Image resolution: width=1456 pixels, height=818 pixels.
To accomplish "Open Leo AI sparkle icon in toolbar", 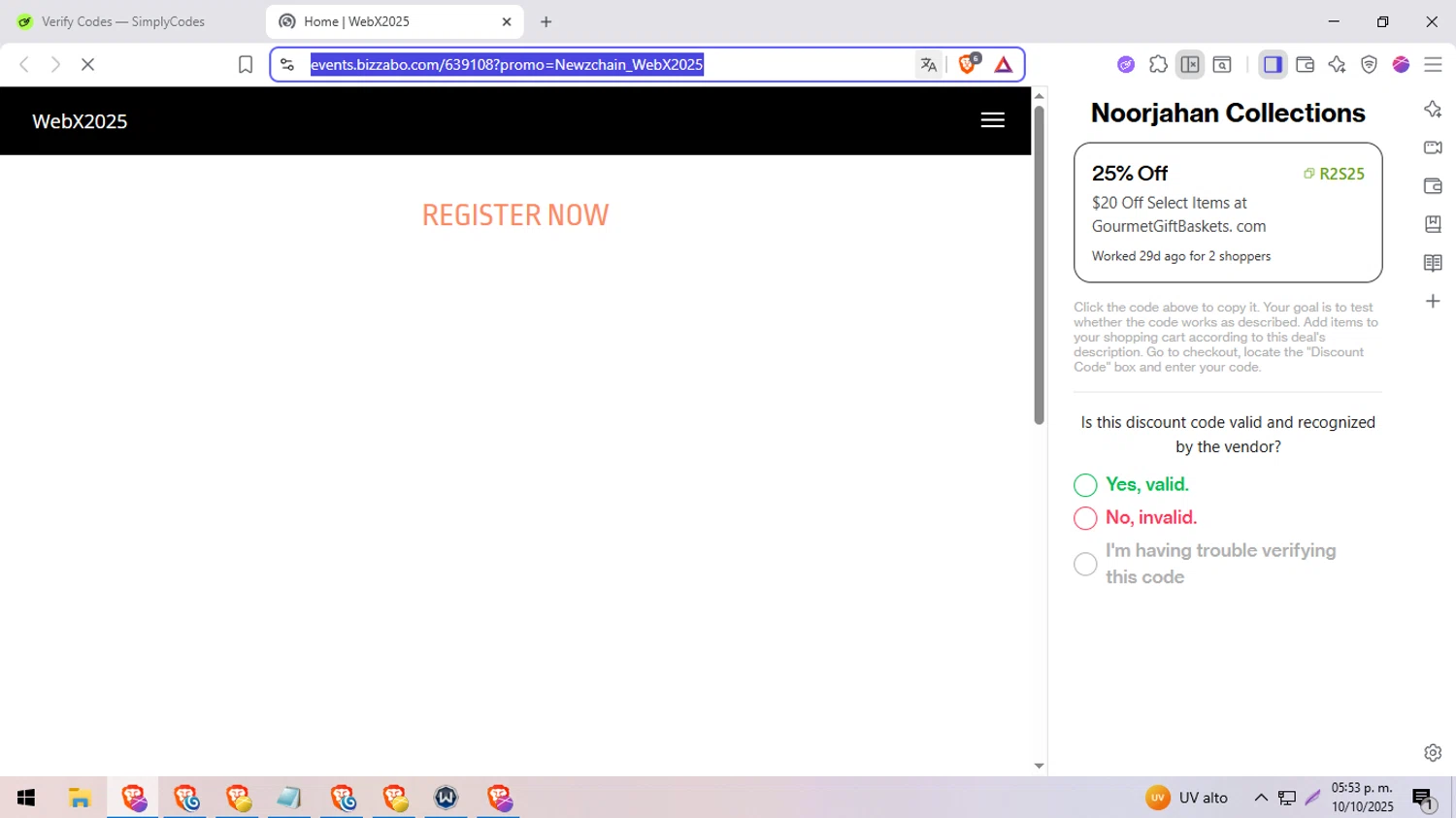I will pyautogui.click(x=1337, y=64).
